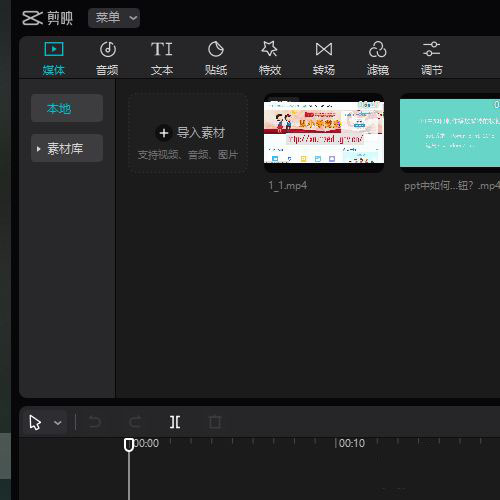Open the 音频 (Audio) tab

[107, 58]
